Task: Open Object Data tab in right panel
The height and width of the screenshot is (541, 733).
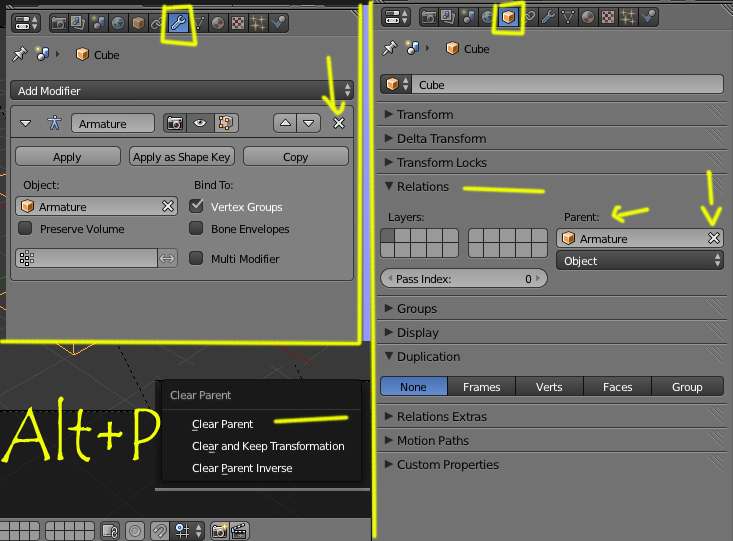Action: [x=568, y=17]
